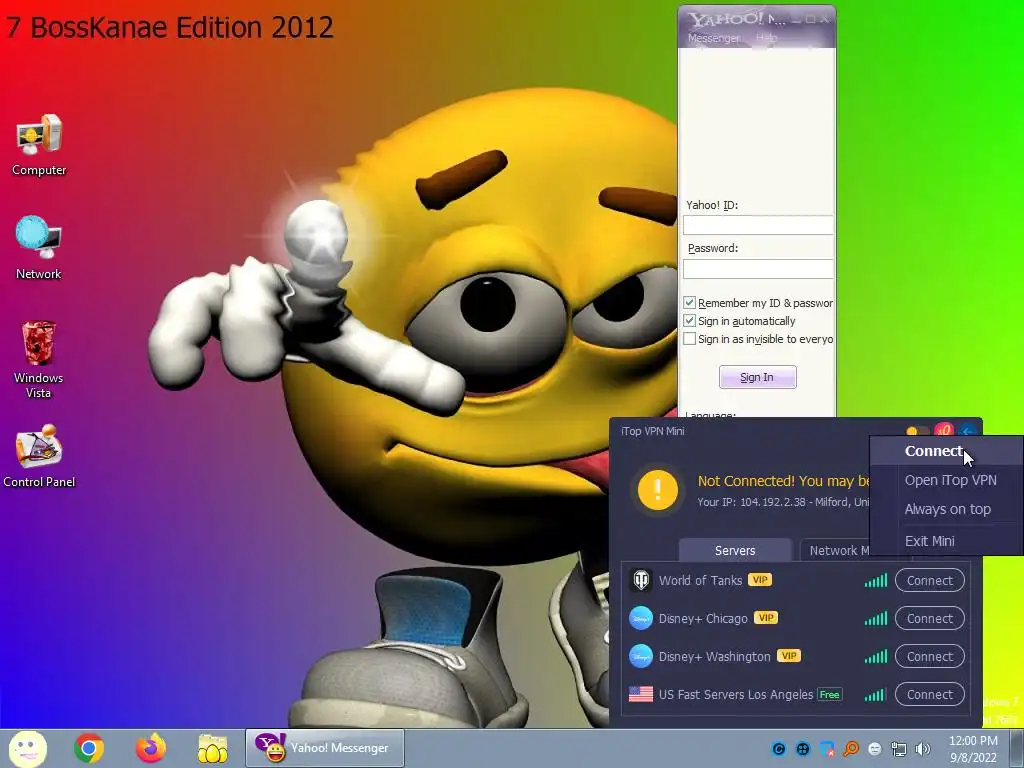Select Always on top menu entry

(x=947, y=509)
